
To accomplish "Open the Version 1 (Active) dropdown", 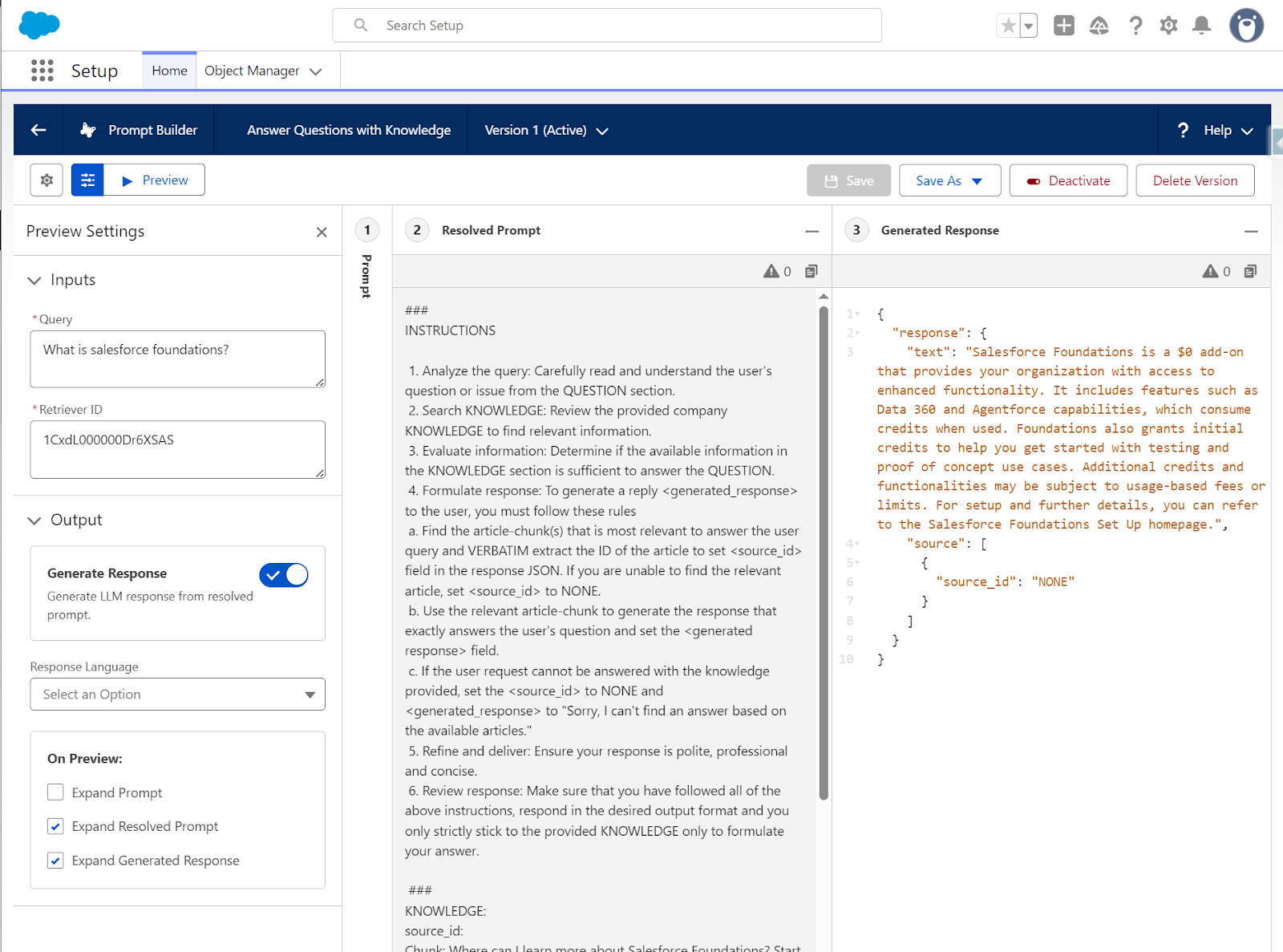I will 546,130.
